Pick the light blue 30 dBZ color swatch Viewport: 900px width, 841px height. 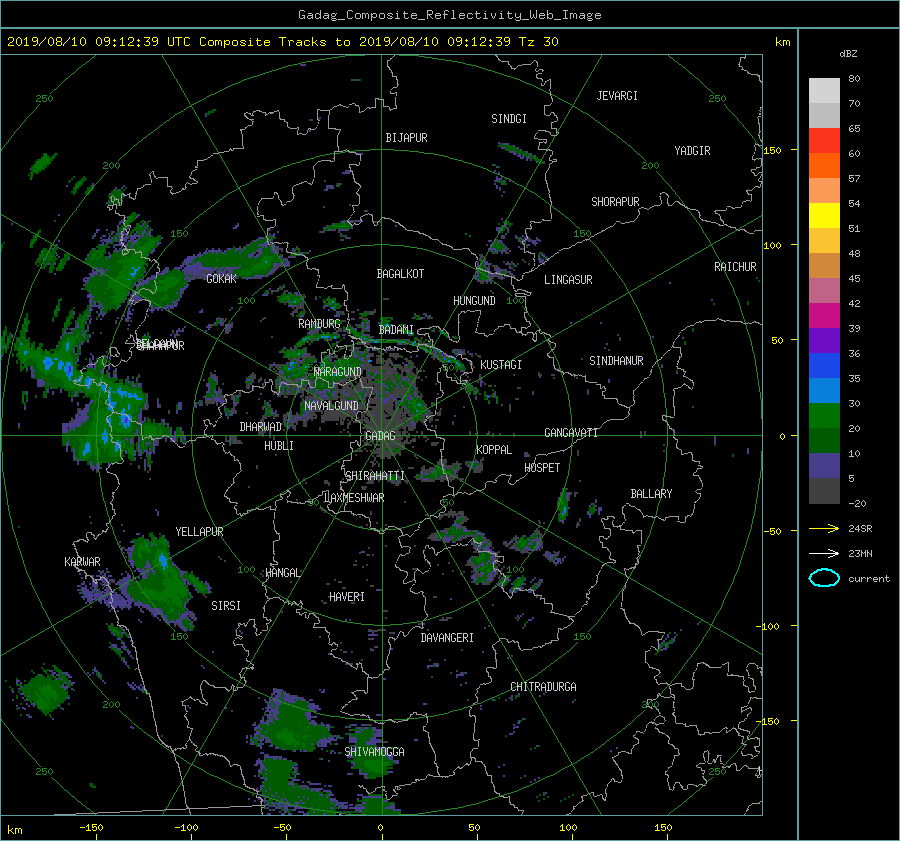click(x=824, y=390)
